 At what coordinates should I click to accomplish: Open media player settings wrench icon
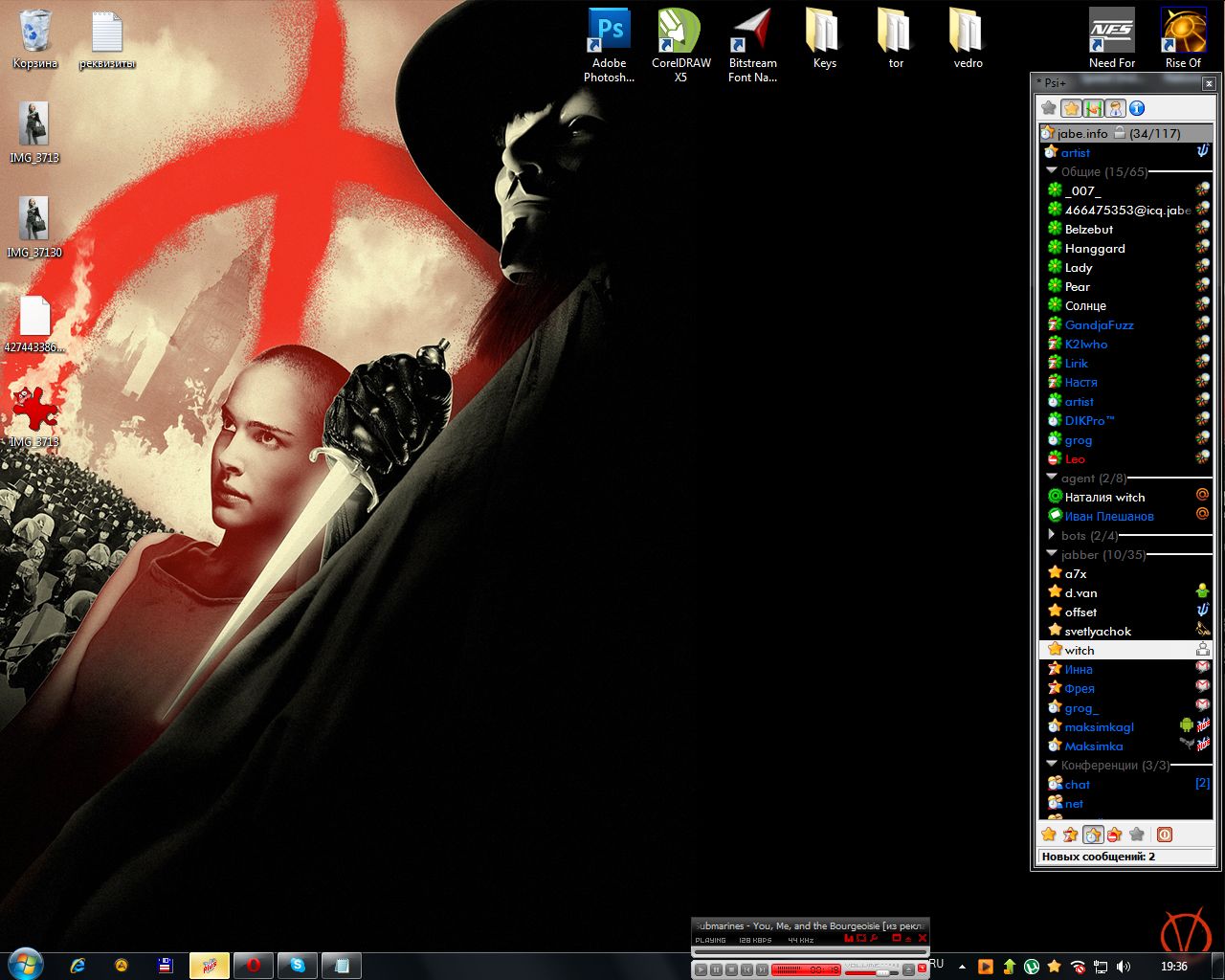pos(874,938)
